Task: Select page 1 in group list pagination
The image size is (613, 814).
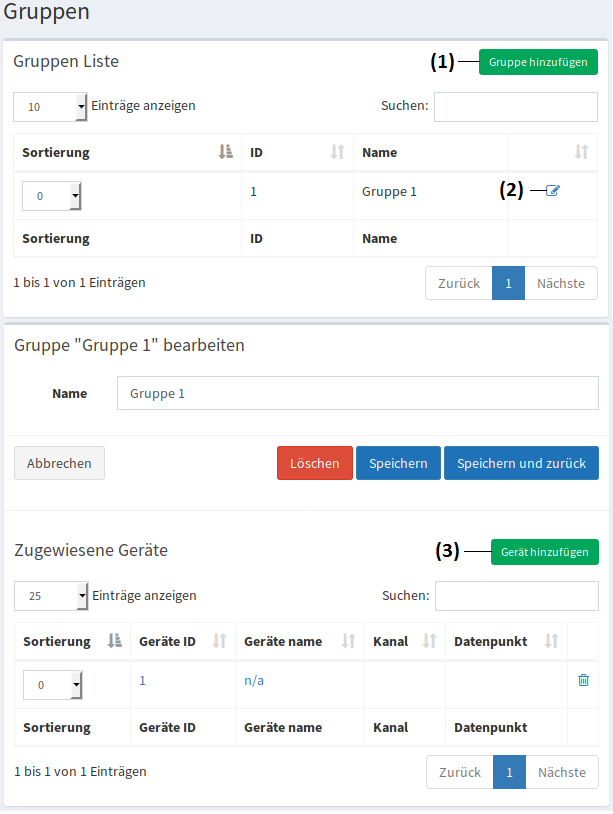Action: (508, 283)
